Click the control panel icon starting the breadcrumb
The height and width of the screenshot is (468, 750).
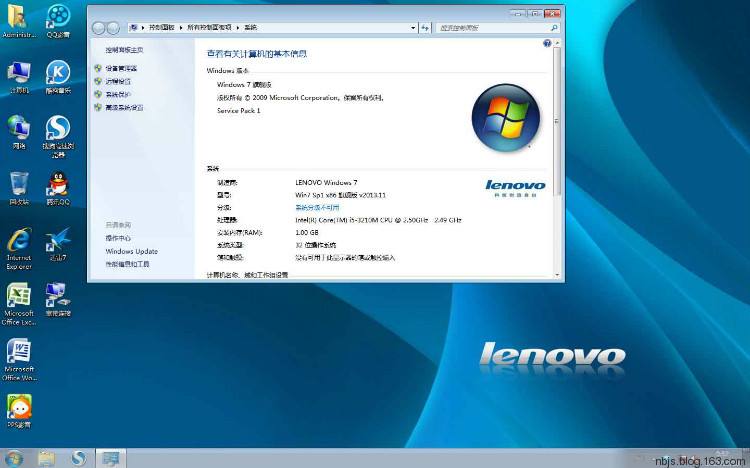(134, 28)
